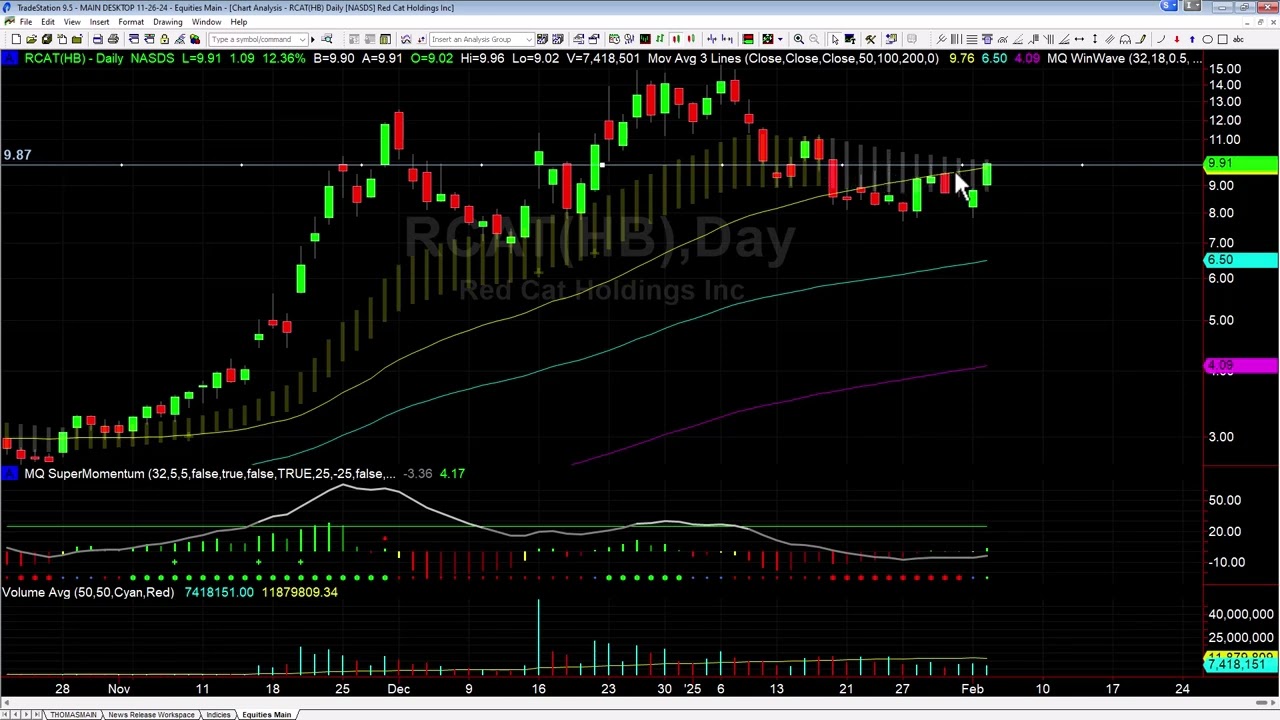Select the Equities Main workspace tab

pyautogui.click(x=266, y=714)
